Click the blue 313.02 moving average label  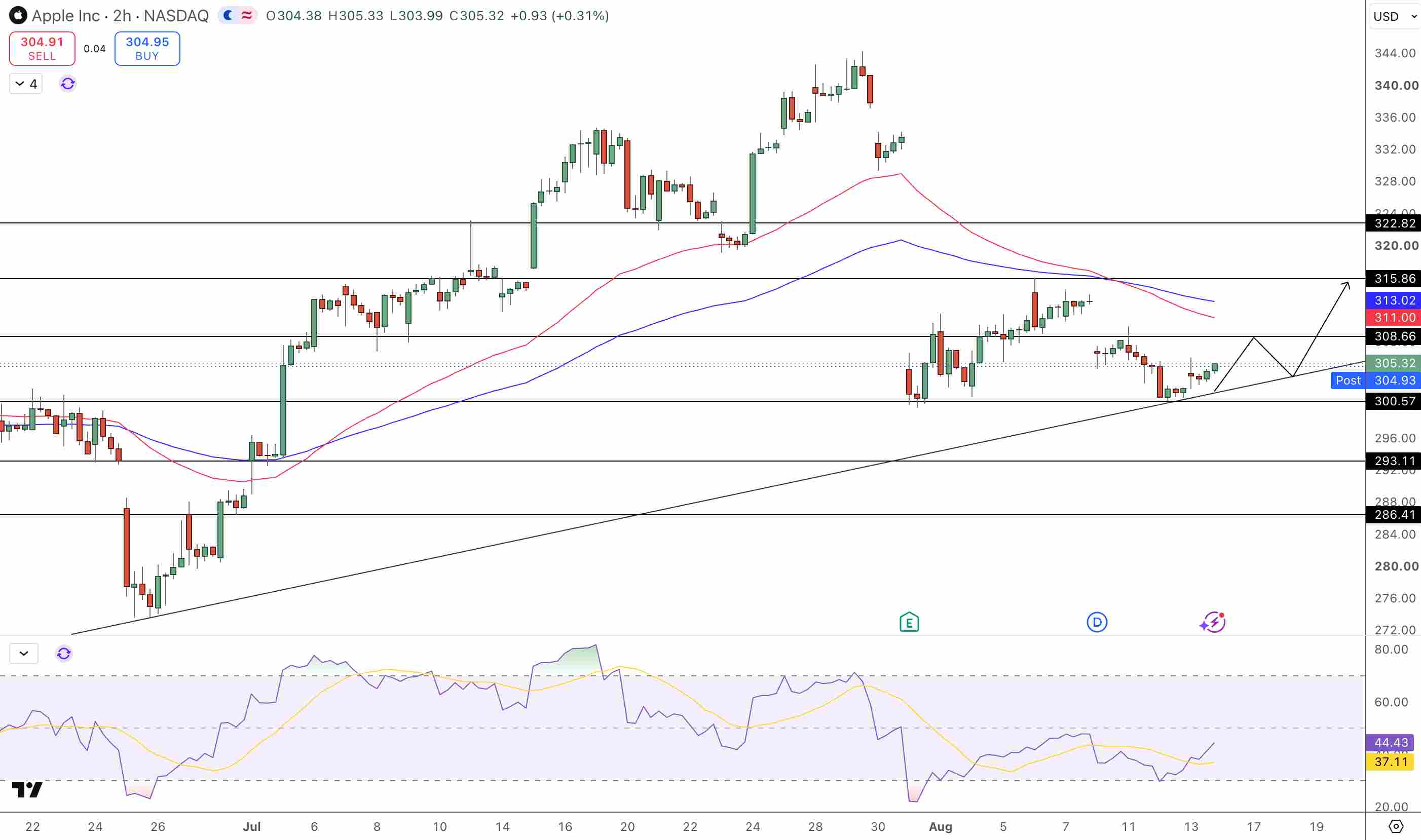tap(1394, 300)
